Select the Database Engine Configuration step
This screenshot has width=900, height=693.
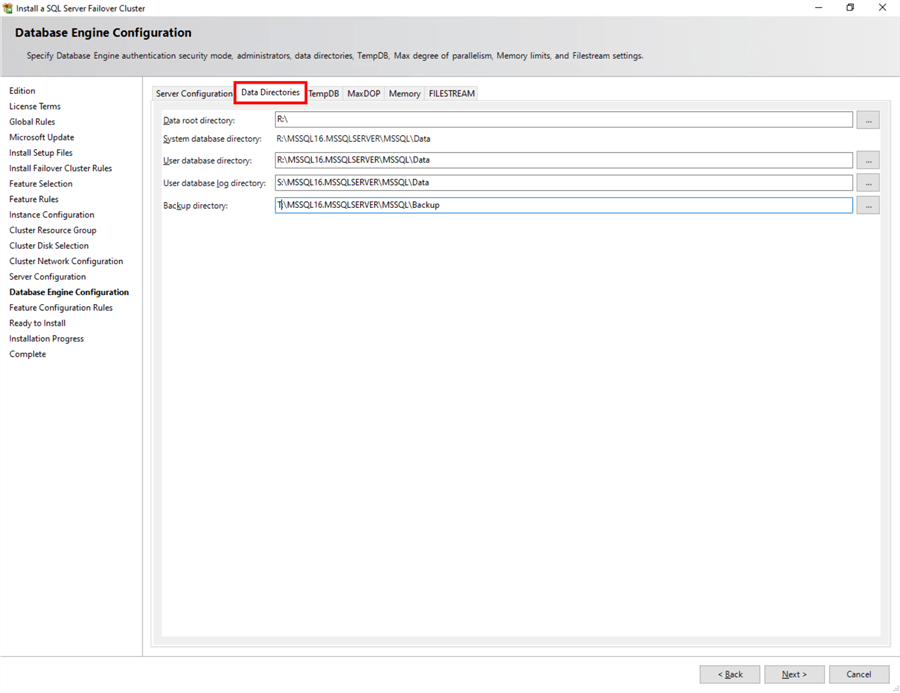point(69,292)
